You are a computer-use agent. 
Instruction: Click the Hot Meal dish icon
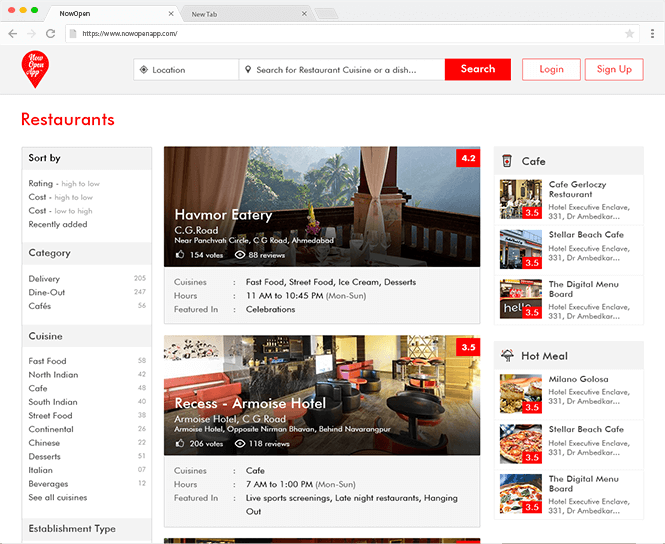point(507,356)
